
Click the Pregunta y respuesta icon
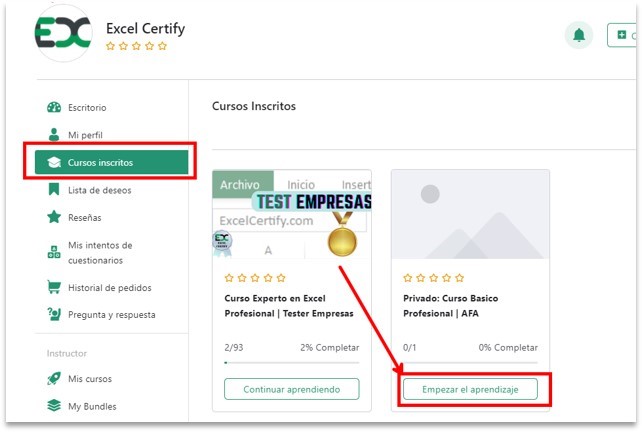54,314
